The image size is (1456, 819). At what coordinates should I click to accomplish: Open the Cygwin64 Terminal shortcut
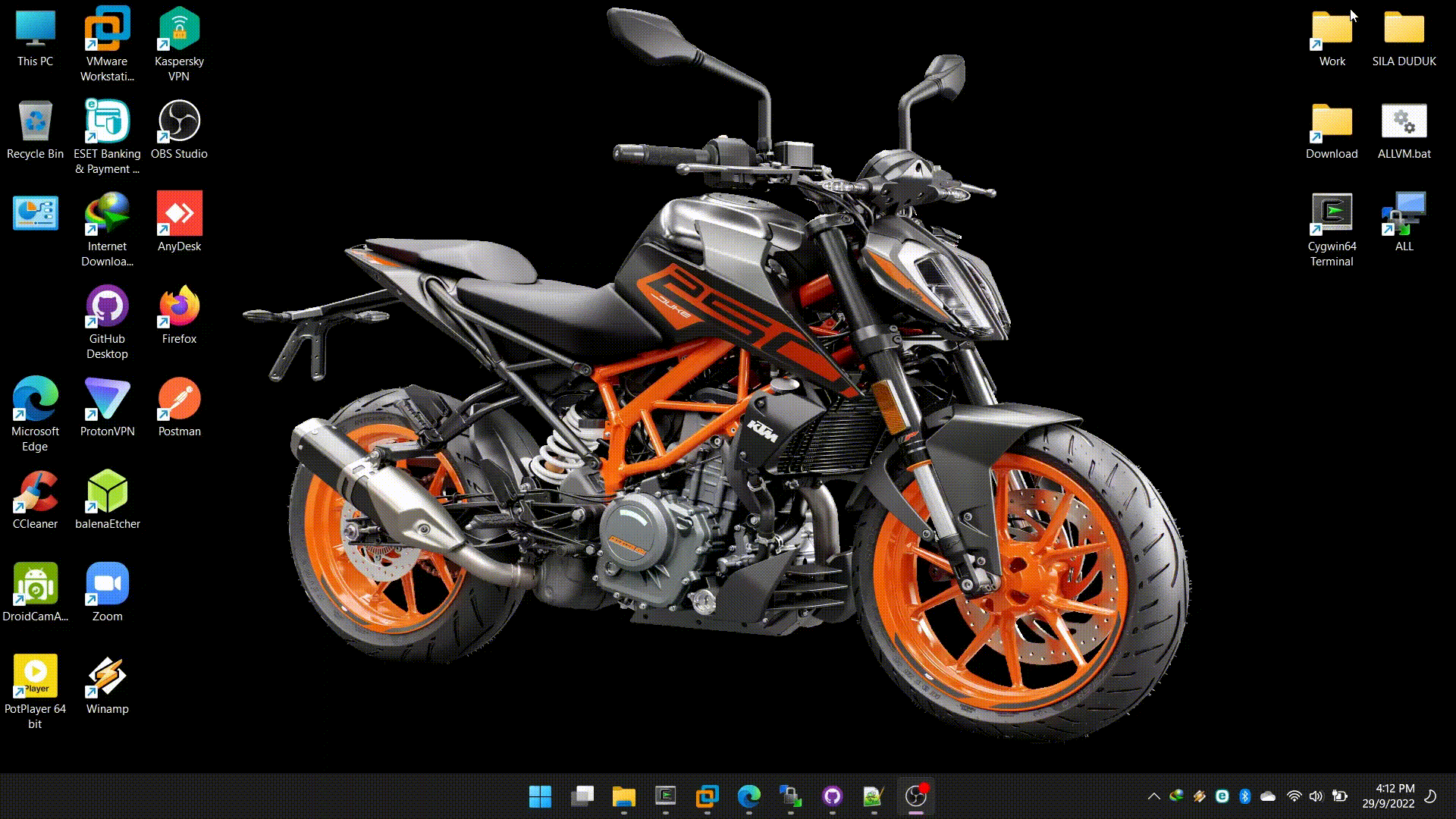tap(1332, 215)
